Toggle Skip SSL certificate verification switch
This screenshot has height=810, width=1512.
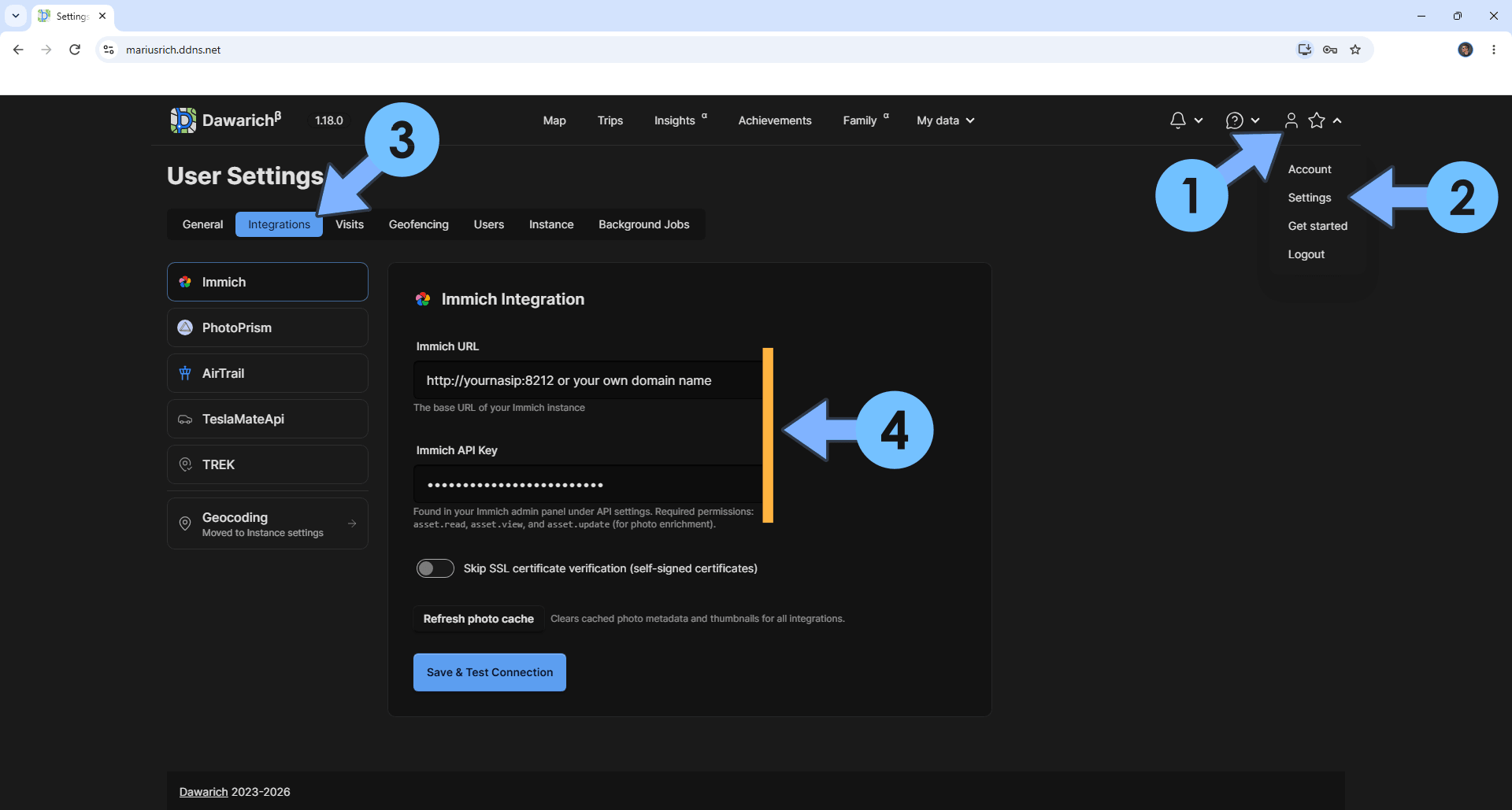[x=435, y=568]
